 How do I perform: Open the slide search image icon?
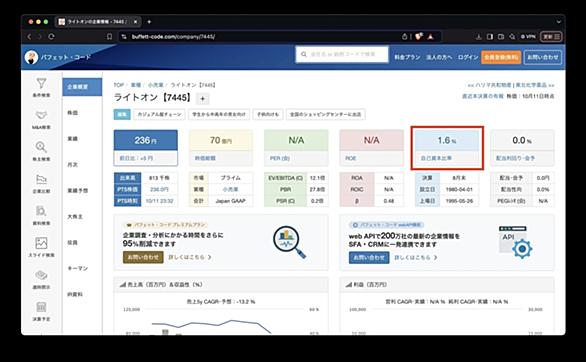coord(41,243)
